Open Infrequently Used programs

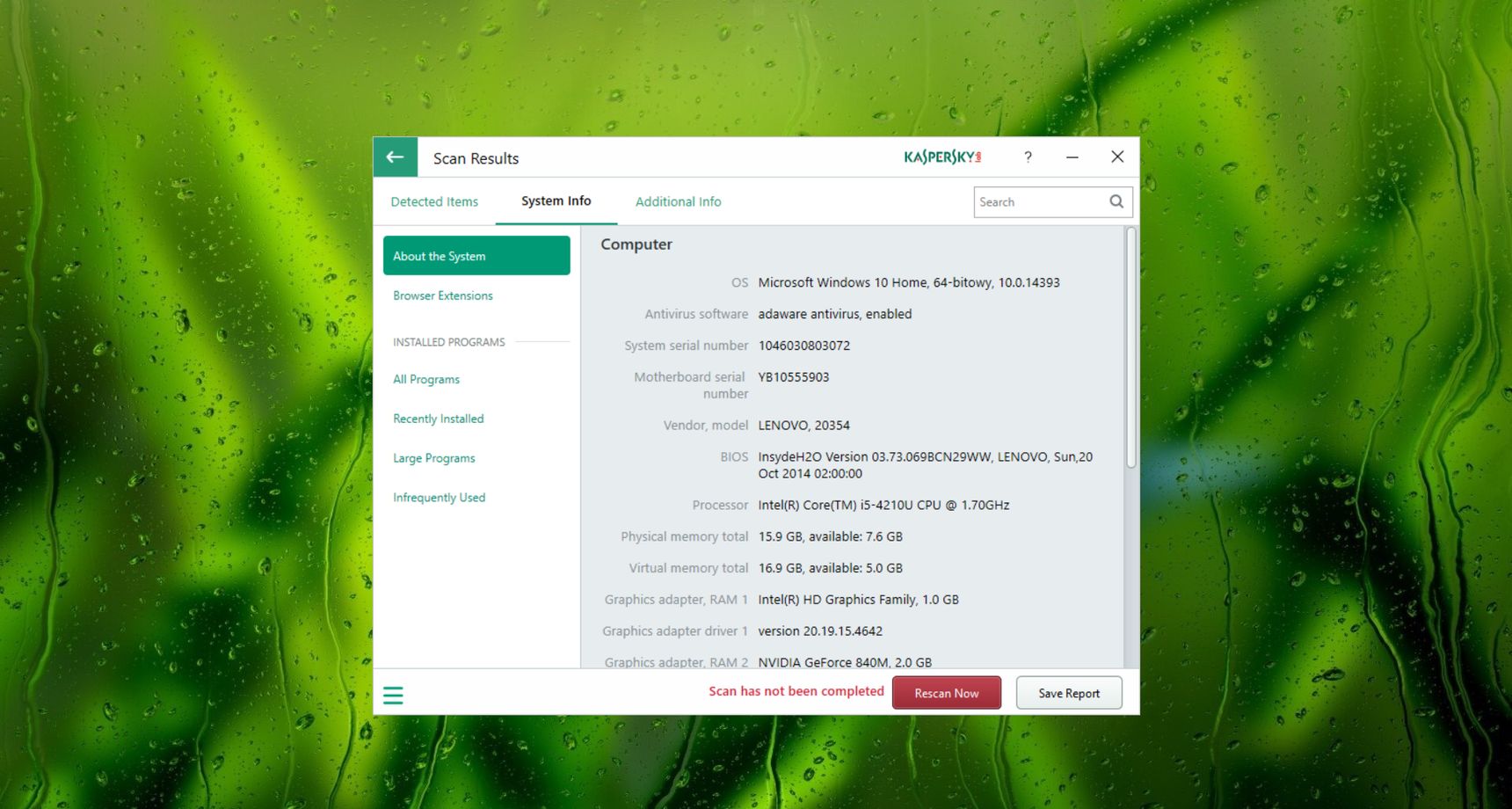(x=440, y=498)
